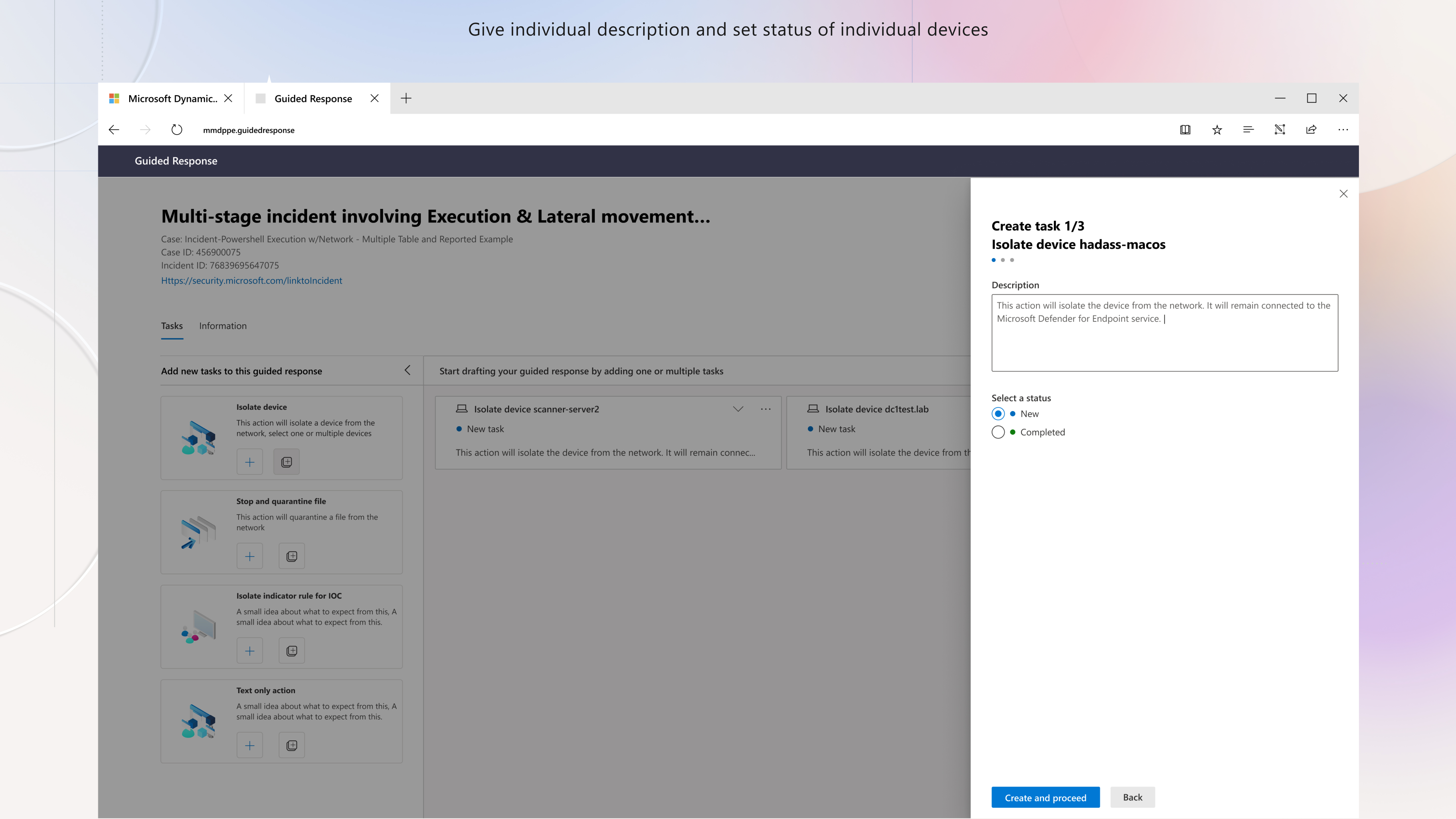The height and width of the screenshot is (819, 1456).
Task: Click Create and proceed button
Action: coord(1046,798)
